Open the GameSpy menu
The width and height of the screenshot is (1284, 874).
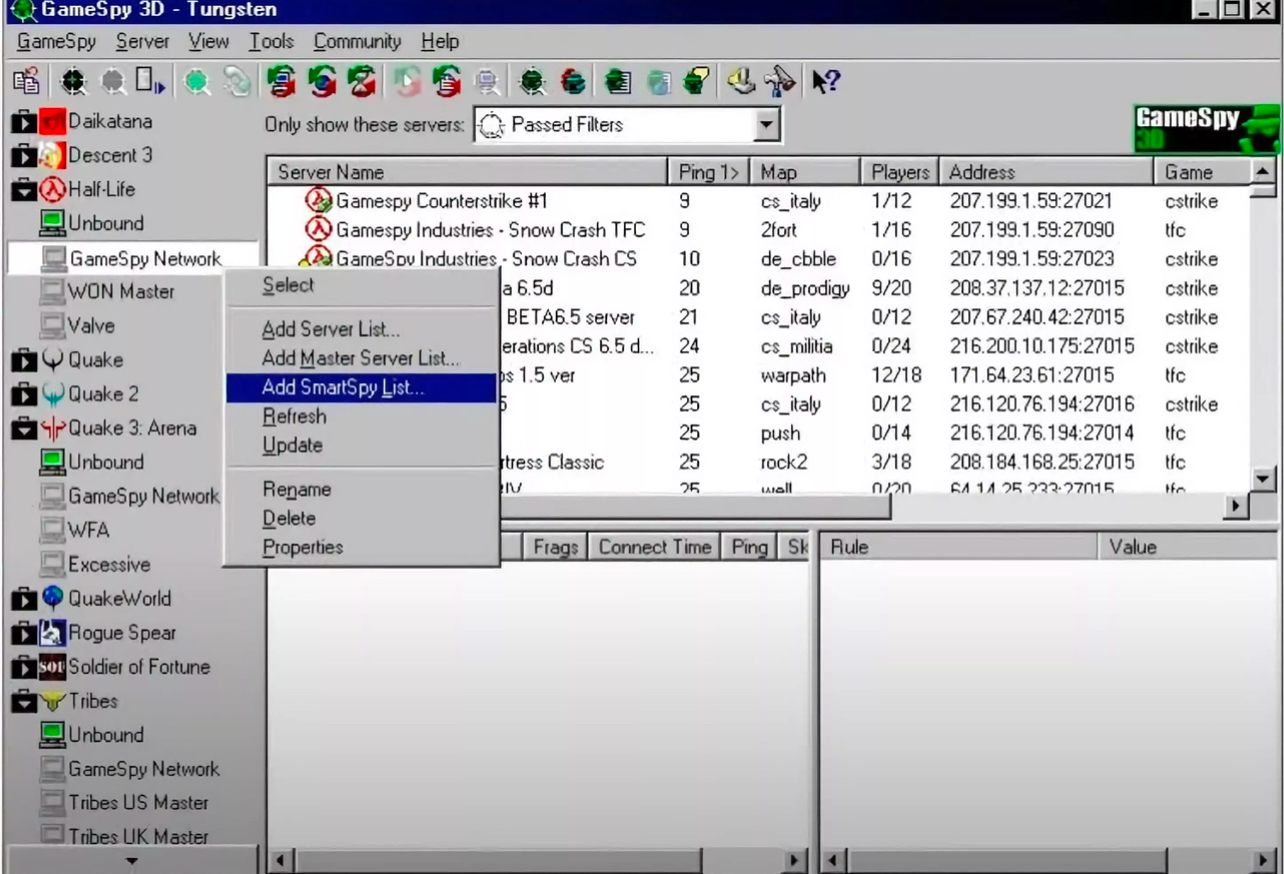coord(58,42)
